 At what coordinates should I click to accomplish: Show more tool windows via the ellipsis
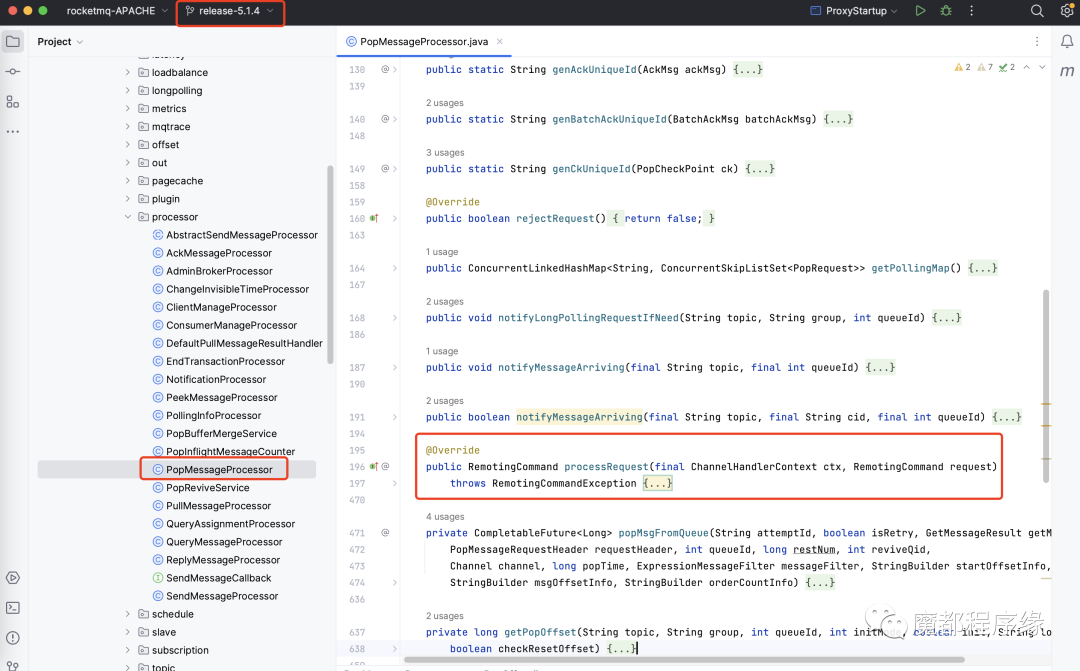(x=12, y=131)
